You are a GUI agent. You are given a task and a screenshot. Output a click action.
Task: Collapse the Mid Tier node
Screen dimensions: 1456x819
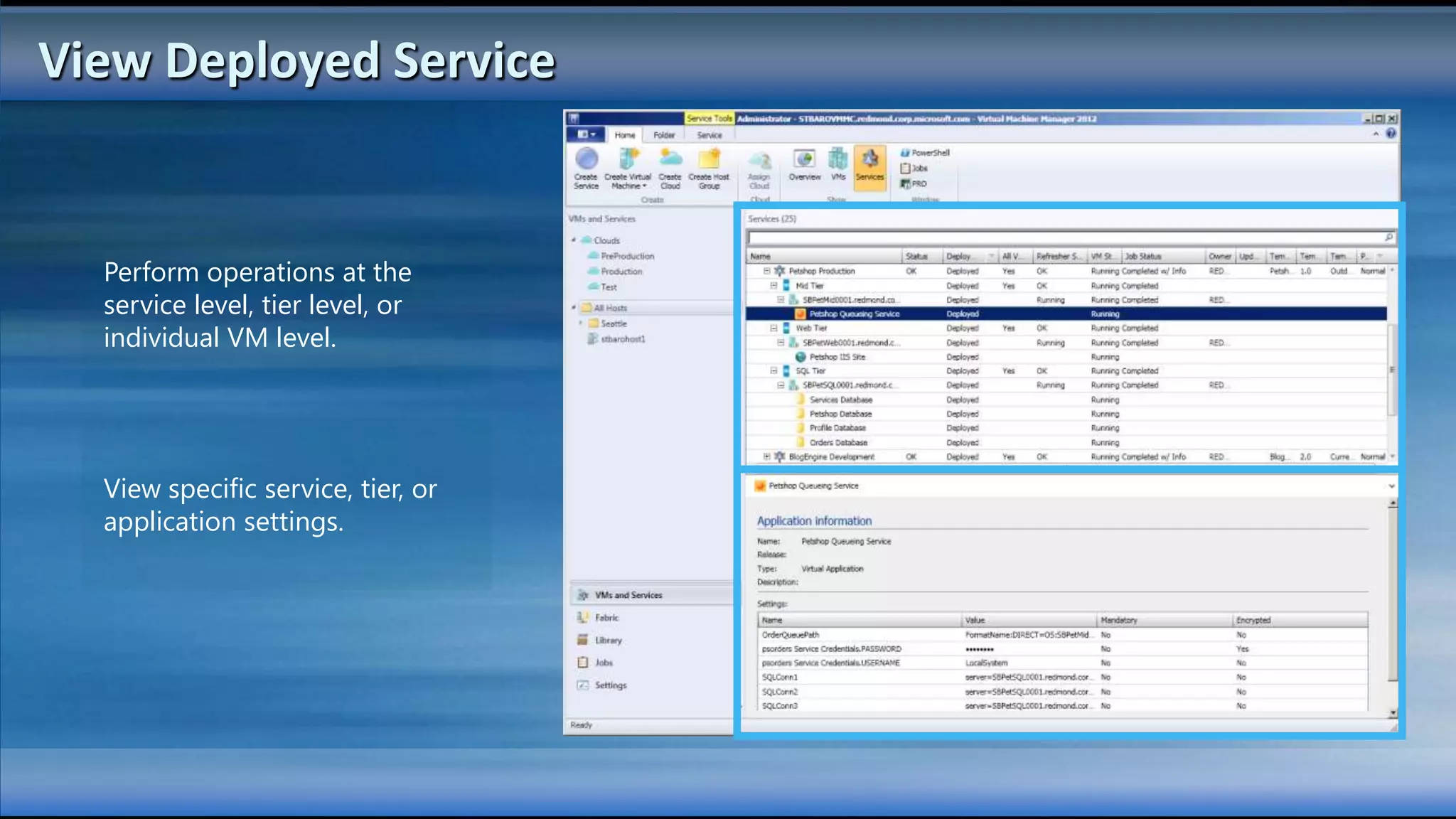[x=773, y=285]
